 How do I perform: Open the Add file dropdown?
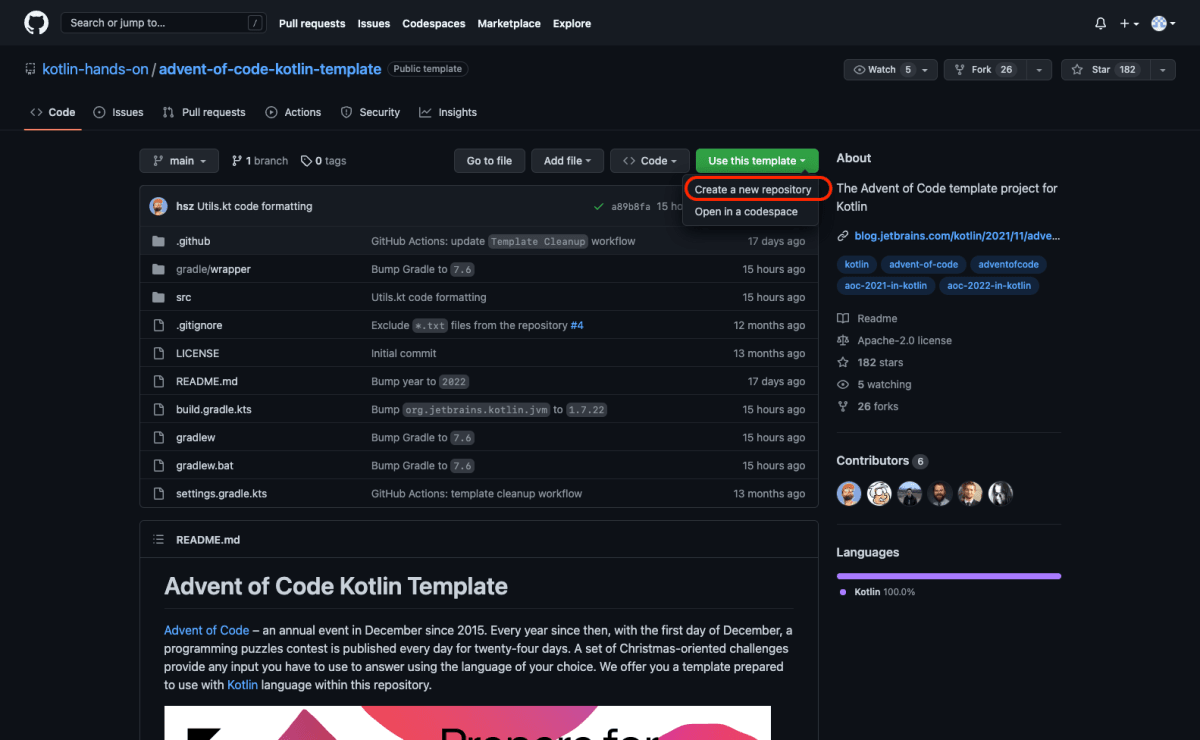(567, 160)
